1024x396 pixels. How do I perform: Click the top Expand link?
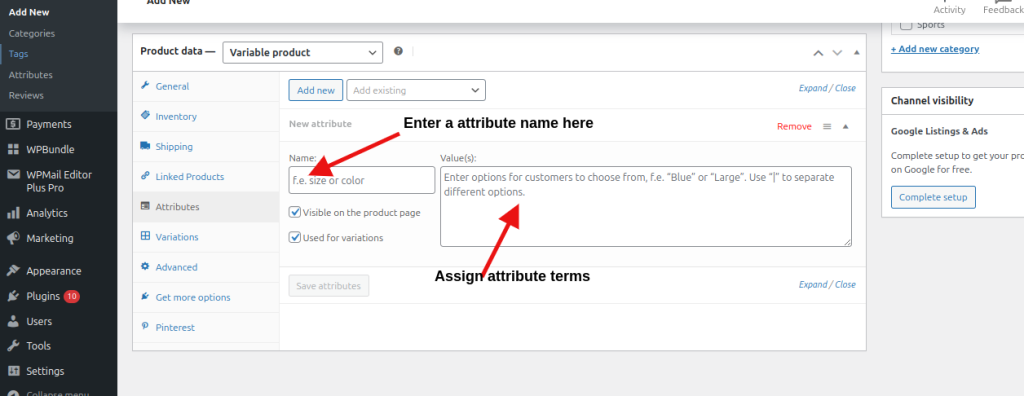813,88
